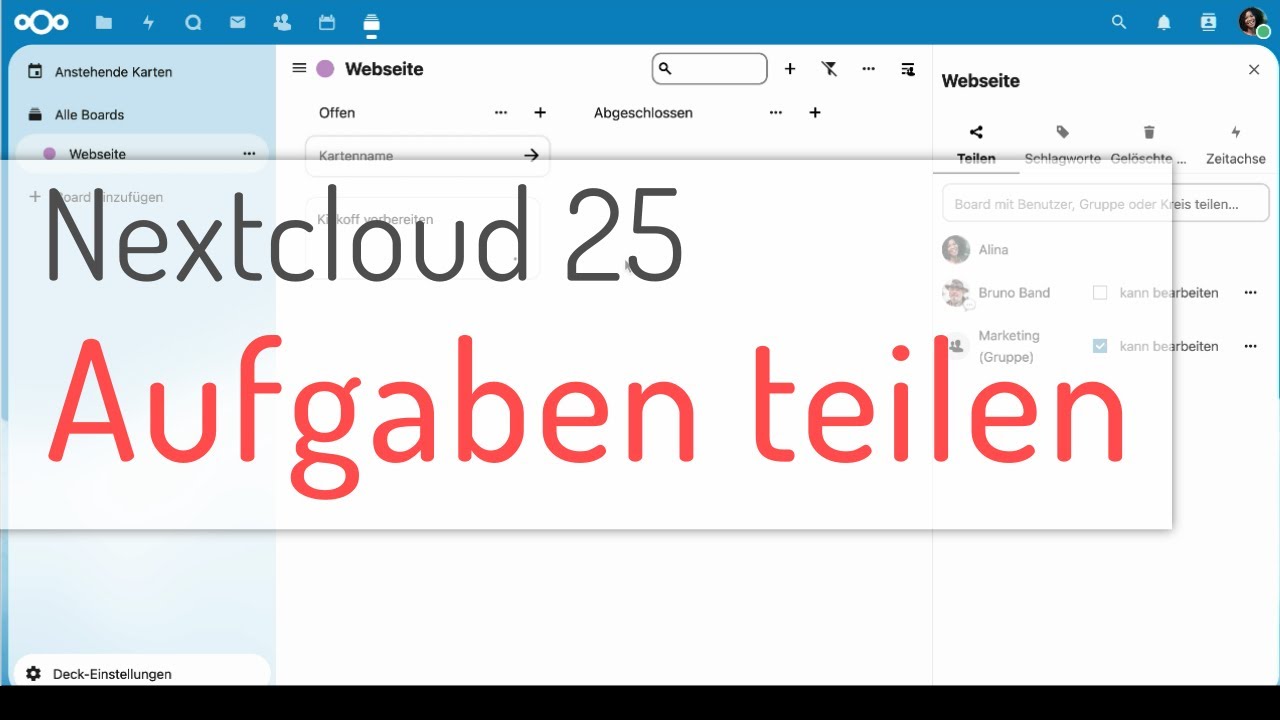Image resolution: width=1280 pixels, height=720 pixels.
Task: Switch to the Zeitachse tab
Action: [x=1236, y=145]
